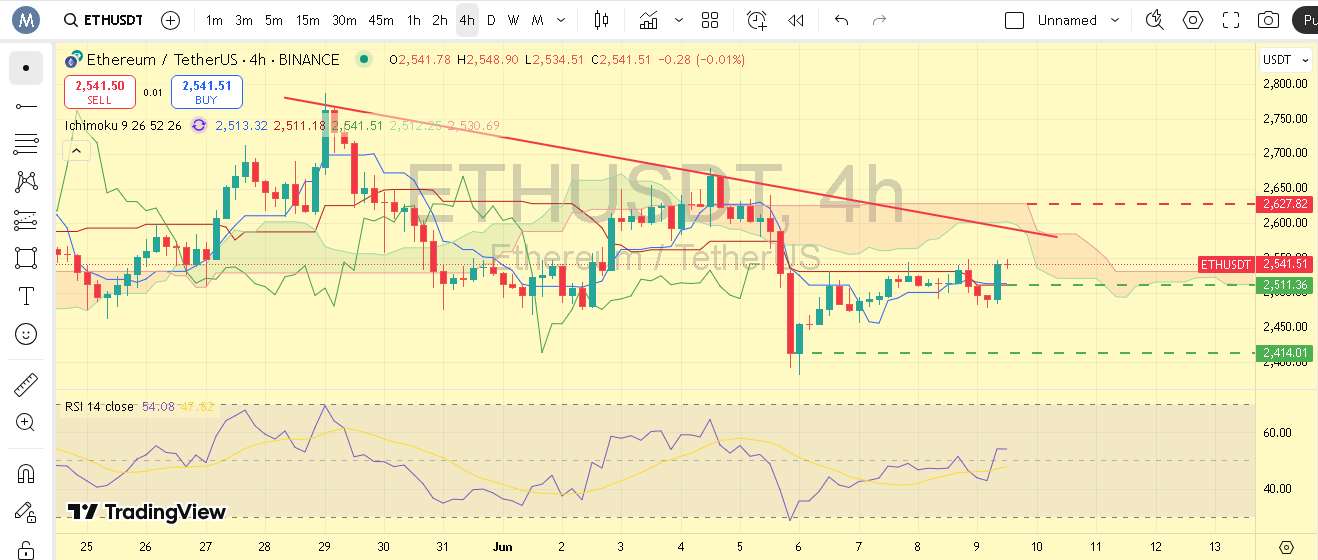Expand the indicators favorites dropdown chevron

pos(680,20)
